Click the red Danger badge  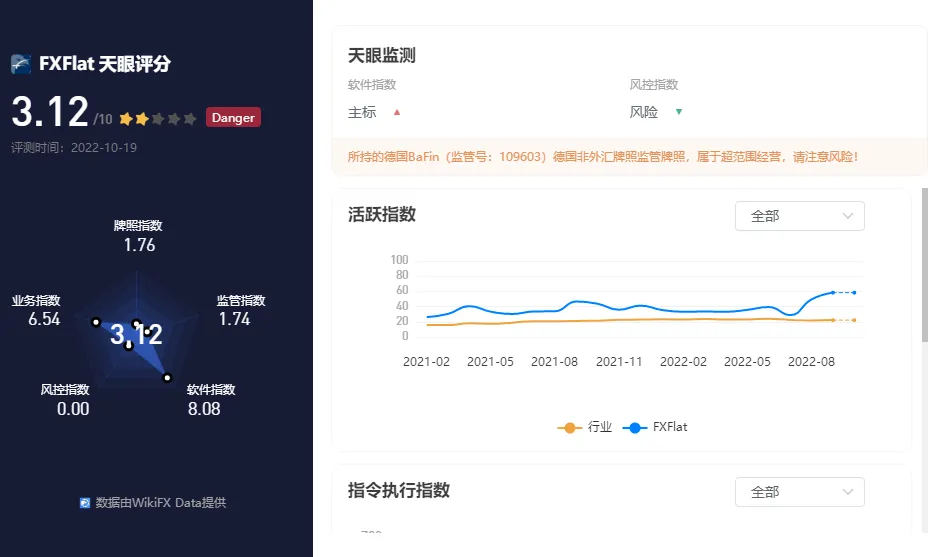[x=233, y=117]
